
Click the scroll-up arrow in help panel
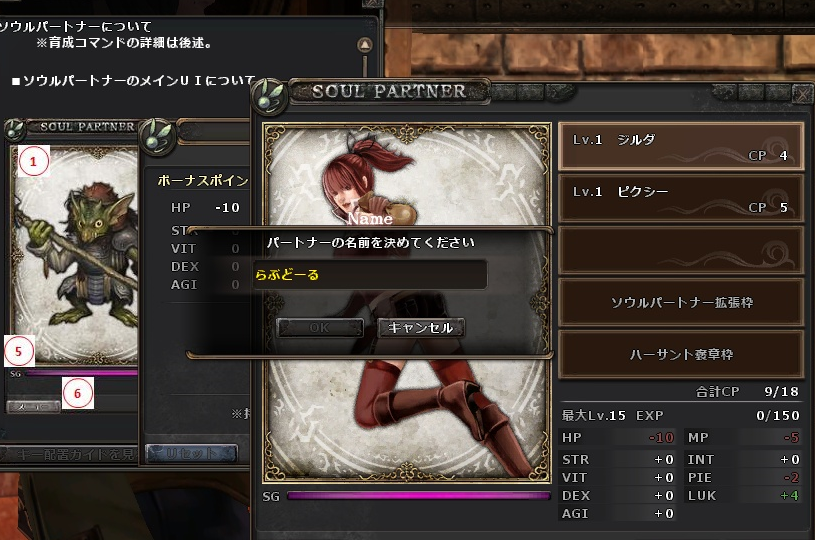365,45
